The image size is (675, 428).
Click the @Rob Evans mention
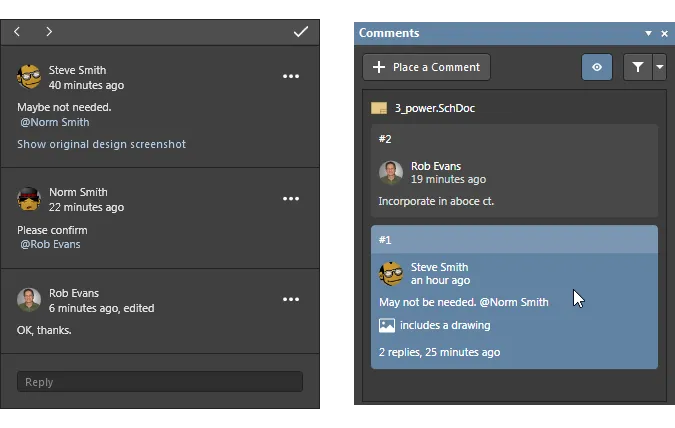point(50,244)
